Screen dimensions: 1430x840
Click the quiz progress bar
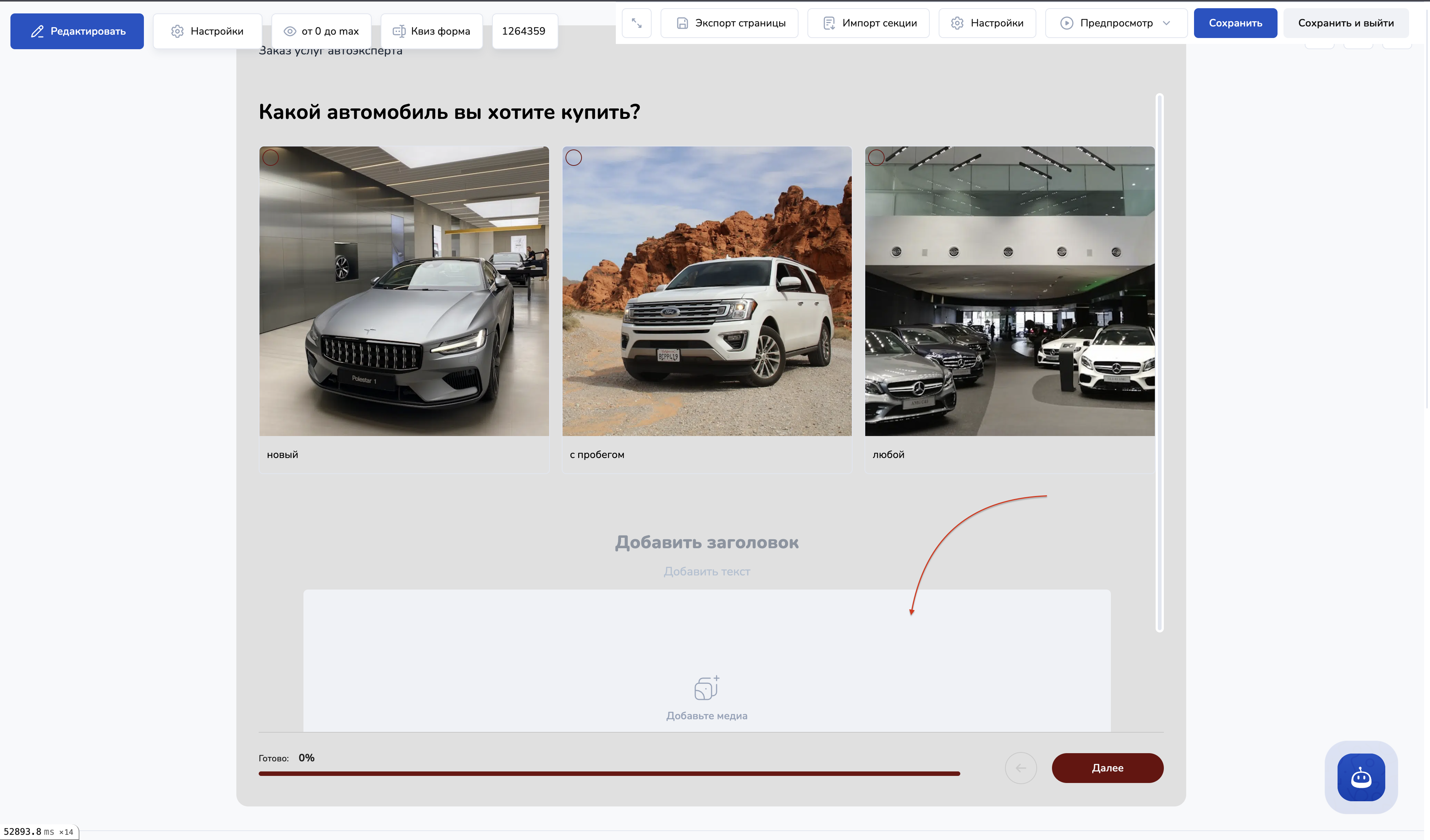[x=610, y=774]
